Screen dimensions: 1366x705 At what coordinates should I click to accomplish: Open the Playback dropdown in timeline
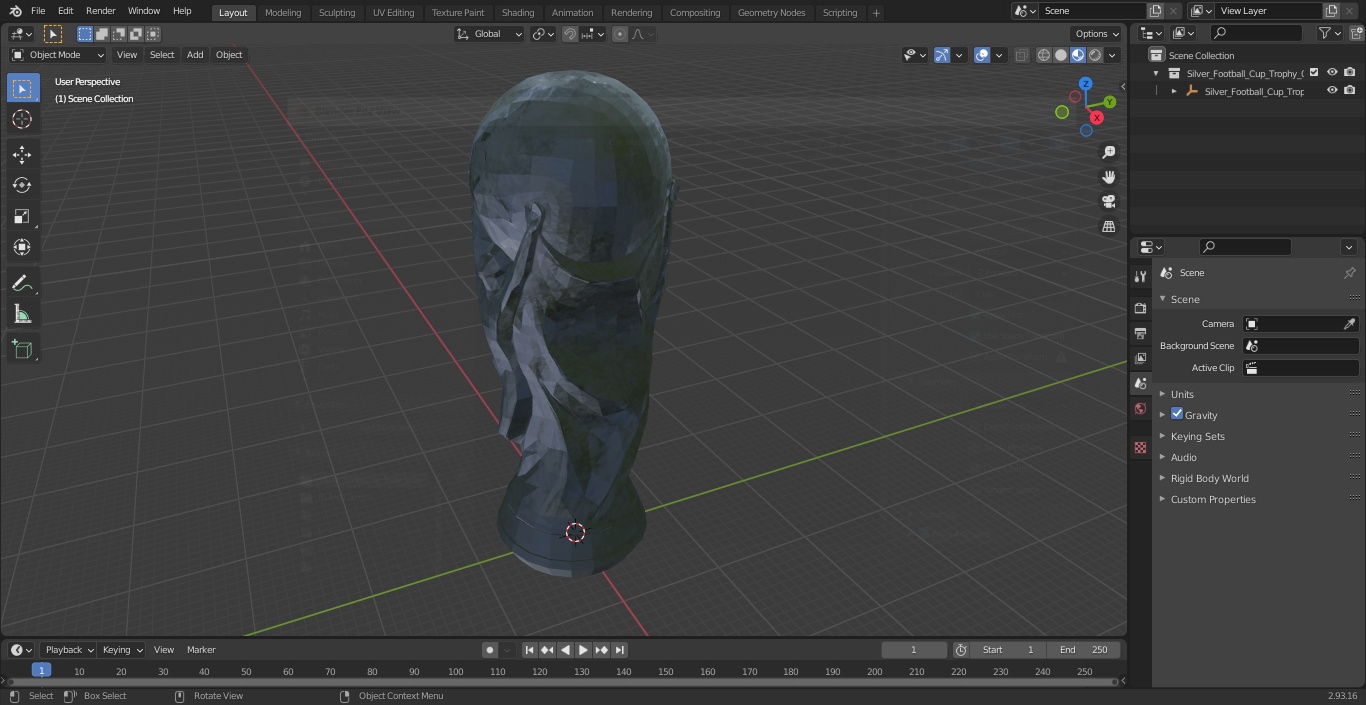[69, 650]
